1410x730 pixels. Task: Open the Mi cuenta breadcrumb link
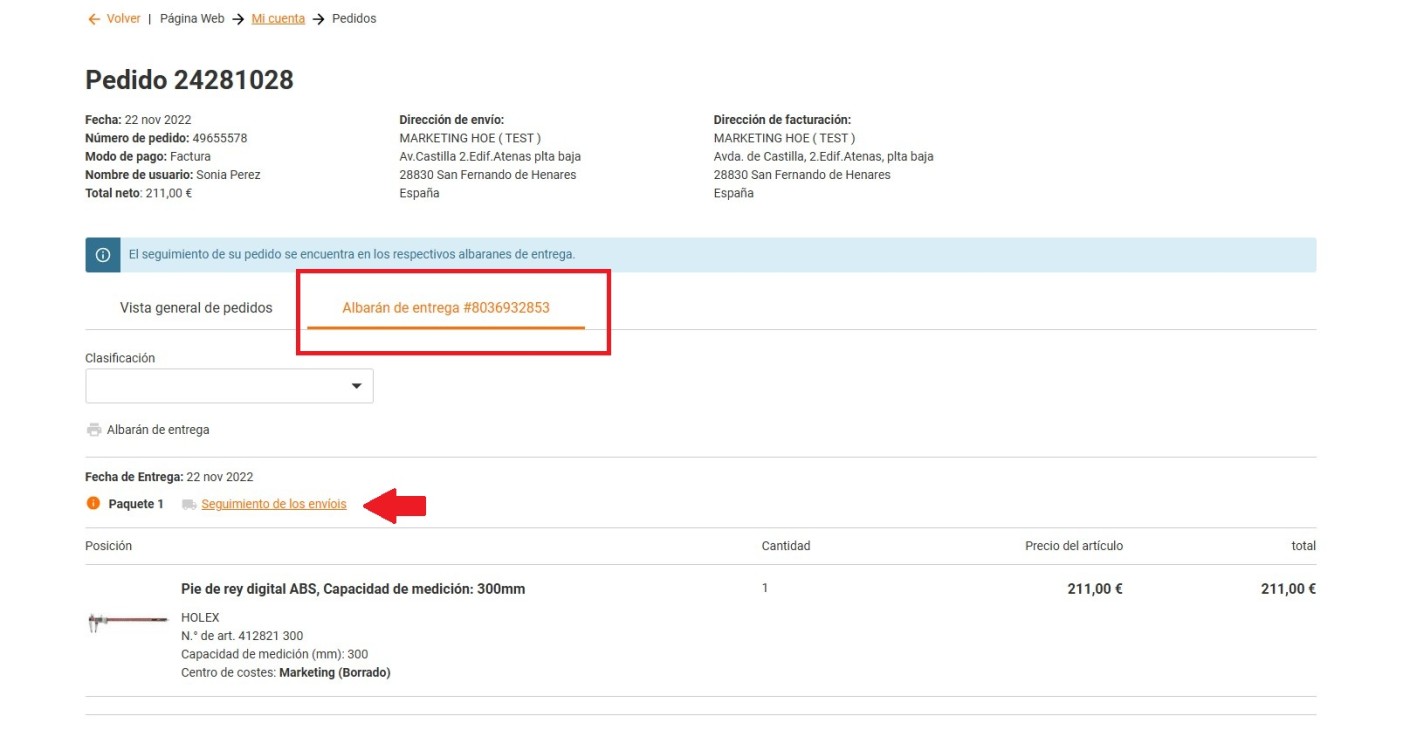coord(278,19)
